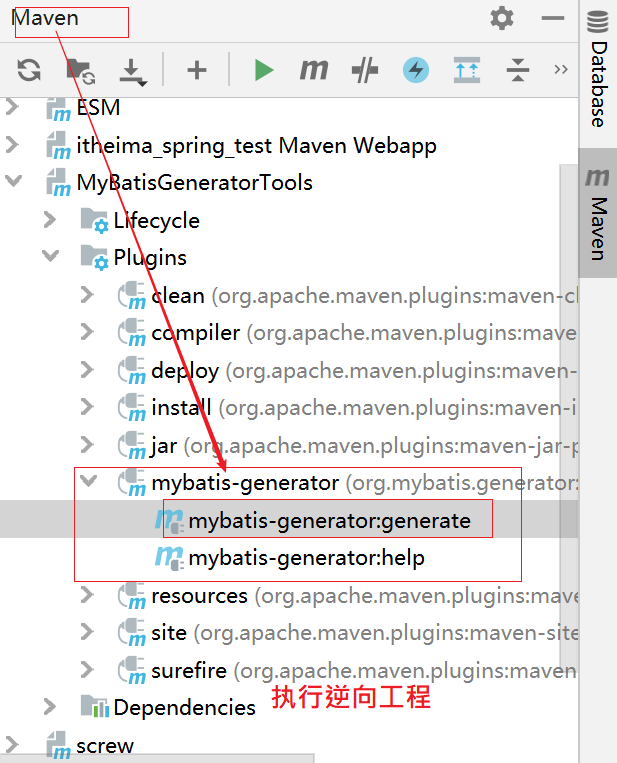Show more toolbar actions chevron
This screenshot has width=617, height=763.
click(561, 70)
